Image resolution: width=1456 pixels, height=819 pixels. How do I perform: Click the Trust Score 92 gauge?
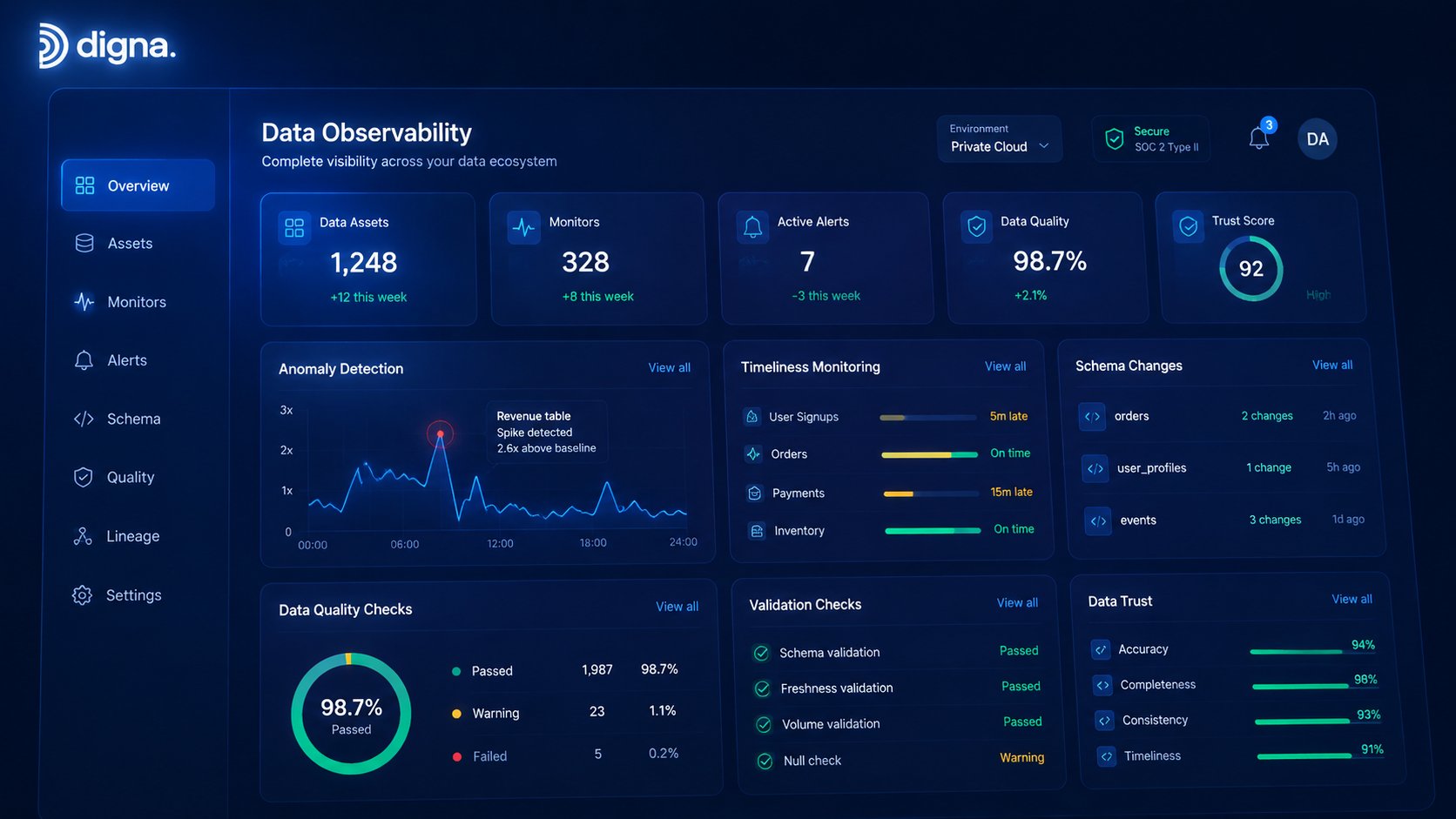point(1251,269)
